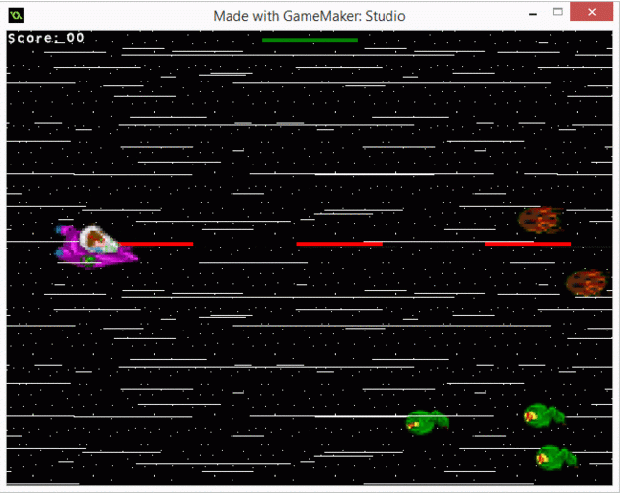Click the GameMaker icon in title bar
The height and width of the screenshot is (495, 620).
[x=16, y=15]
